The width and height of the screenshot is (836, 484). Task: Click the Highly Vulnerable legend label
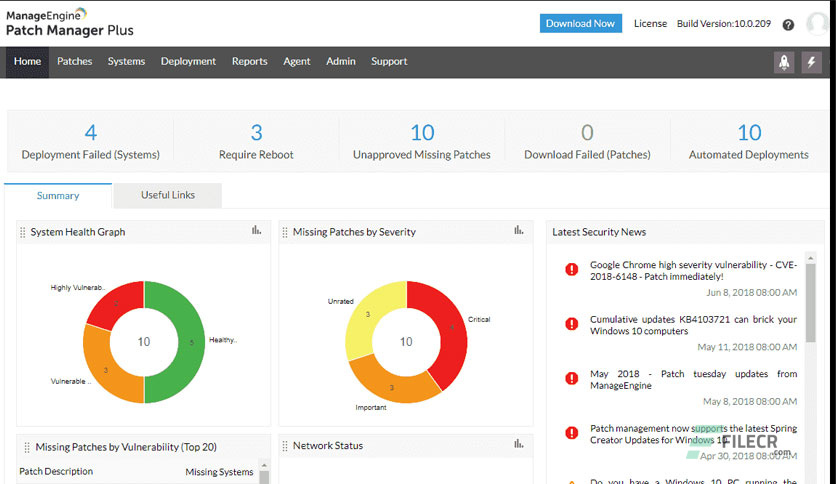78,287
